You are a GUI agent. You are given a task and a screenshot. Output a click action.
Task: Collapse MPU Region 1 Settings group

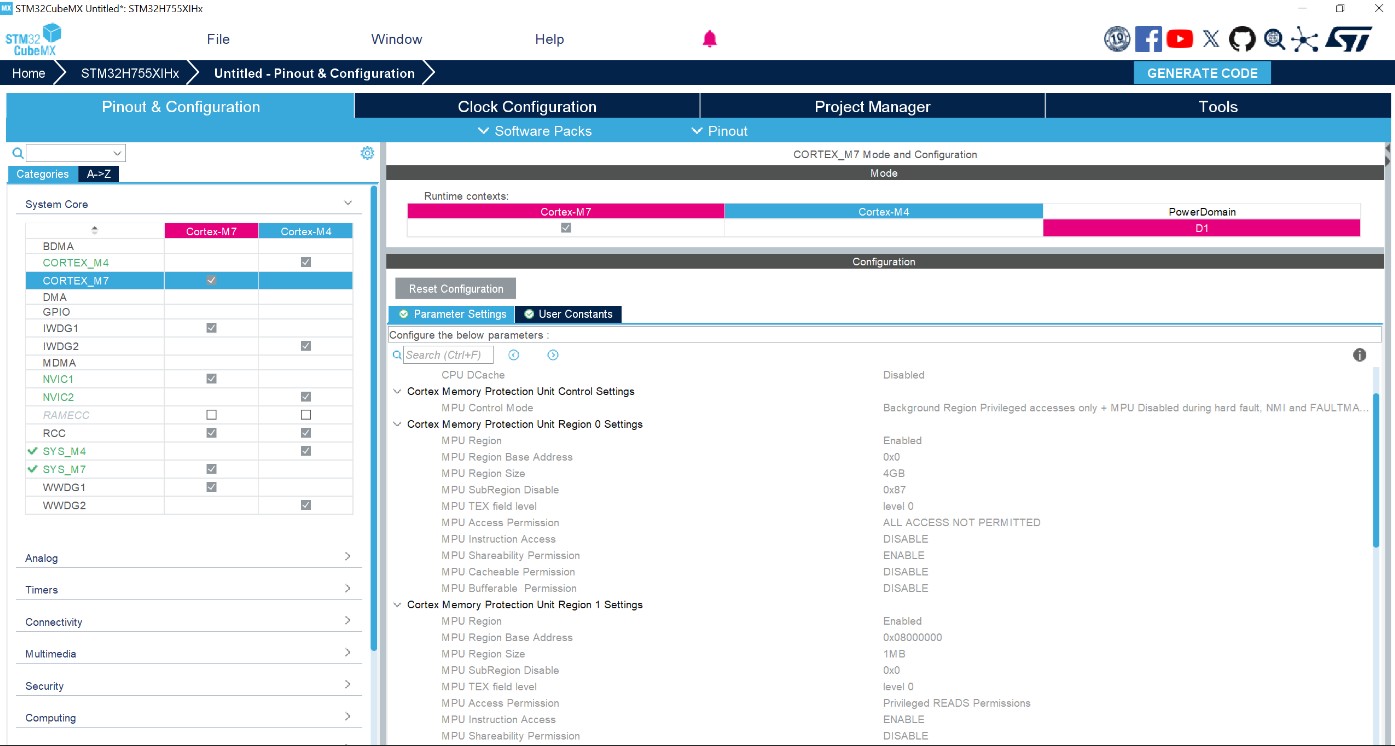coord(398,605)
